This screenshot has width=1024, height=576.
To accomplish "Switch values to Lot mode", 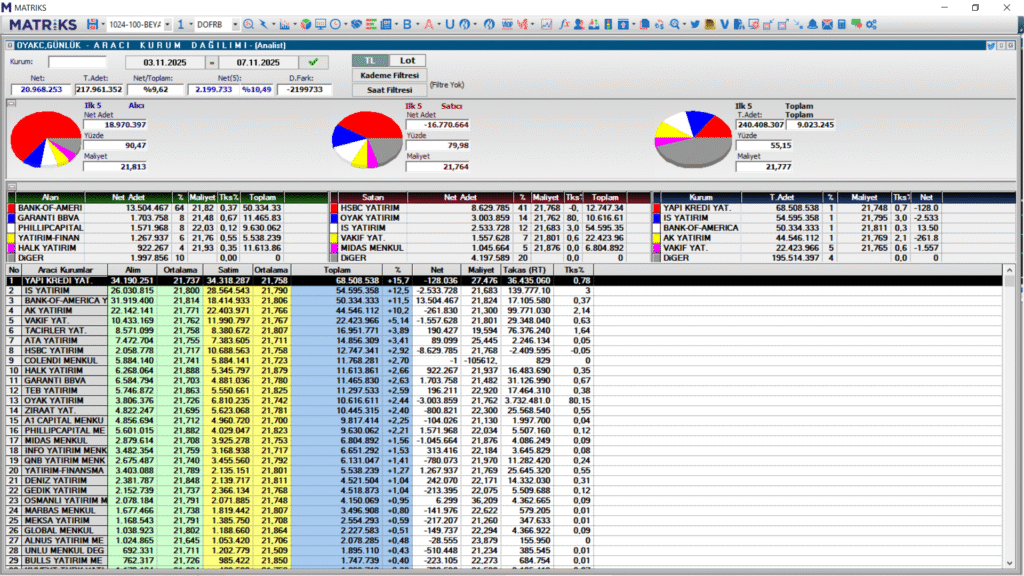I will (406, 61).
